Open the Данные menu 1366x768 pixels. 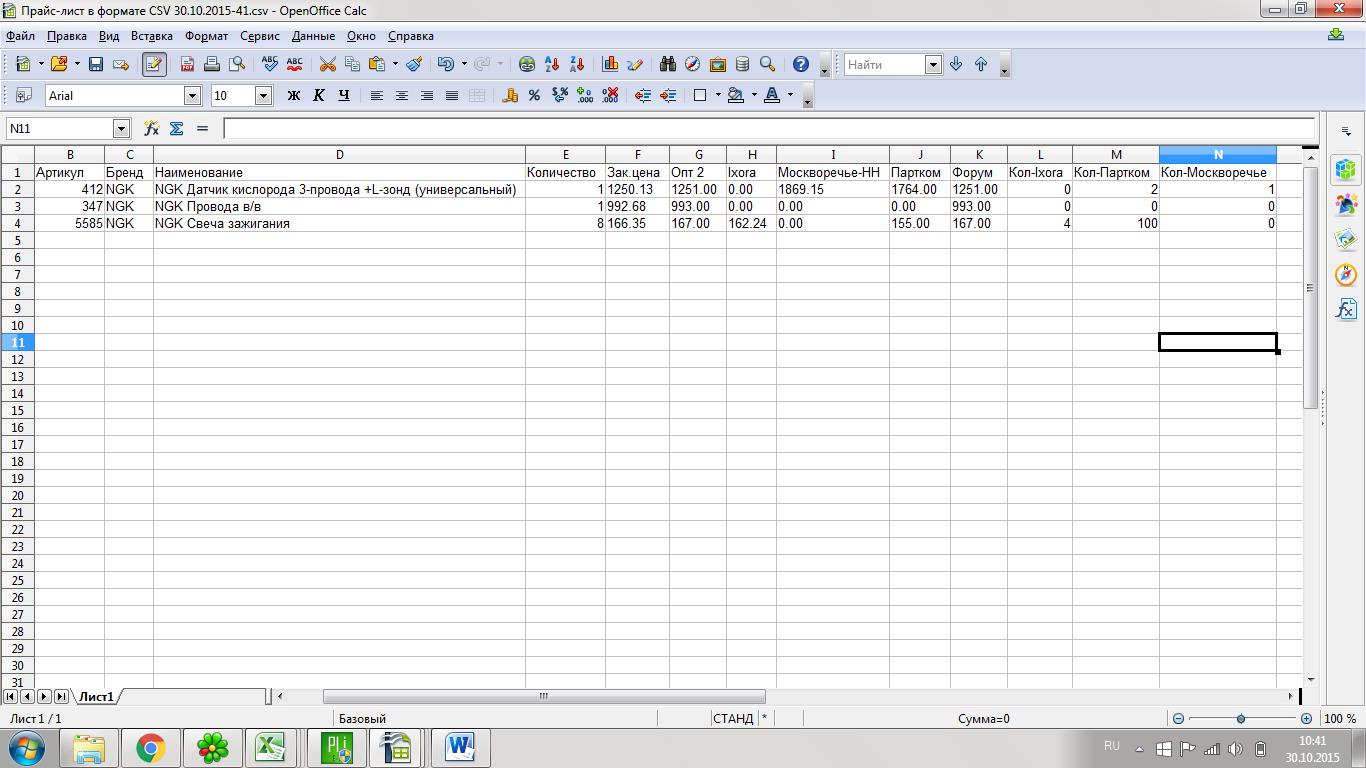(313, 36)
